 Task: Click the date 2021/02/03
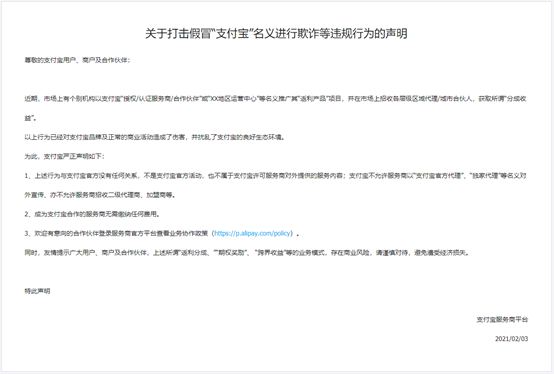coord(511,339)
